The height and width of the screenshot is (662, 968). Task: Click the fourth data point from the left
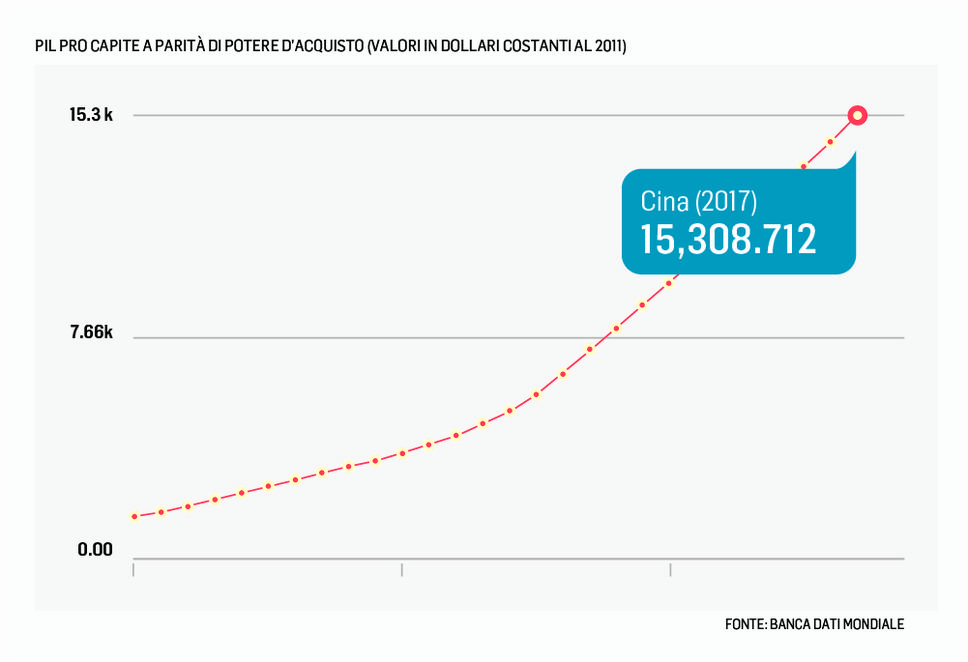tap(215, 499)
